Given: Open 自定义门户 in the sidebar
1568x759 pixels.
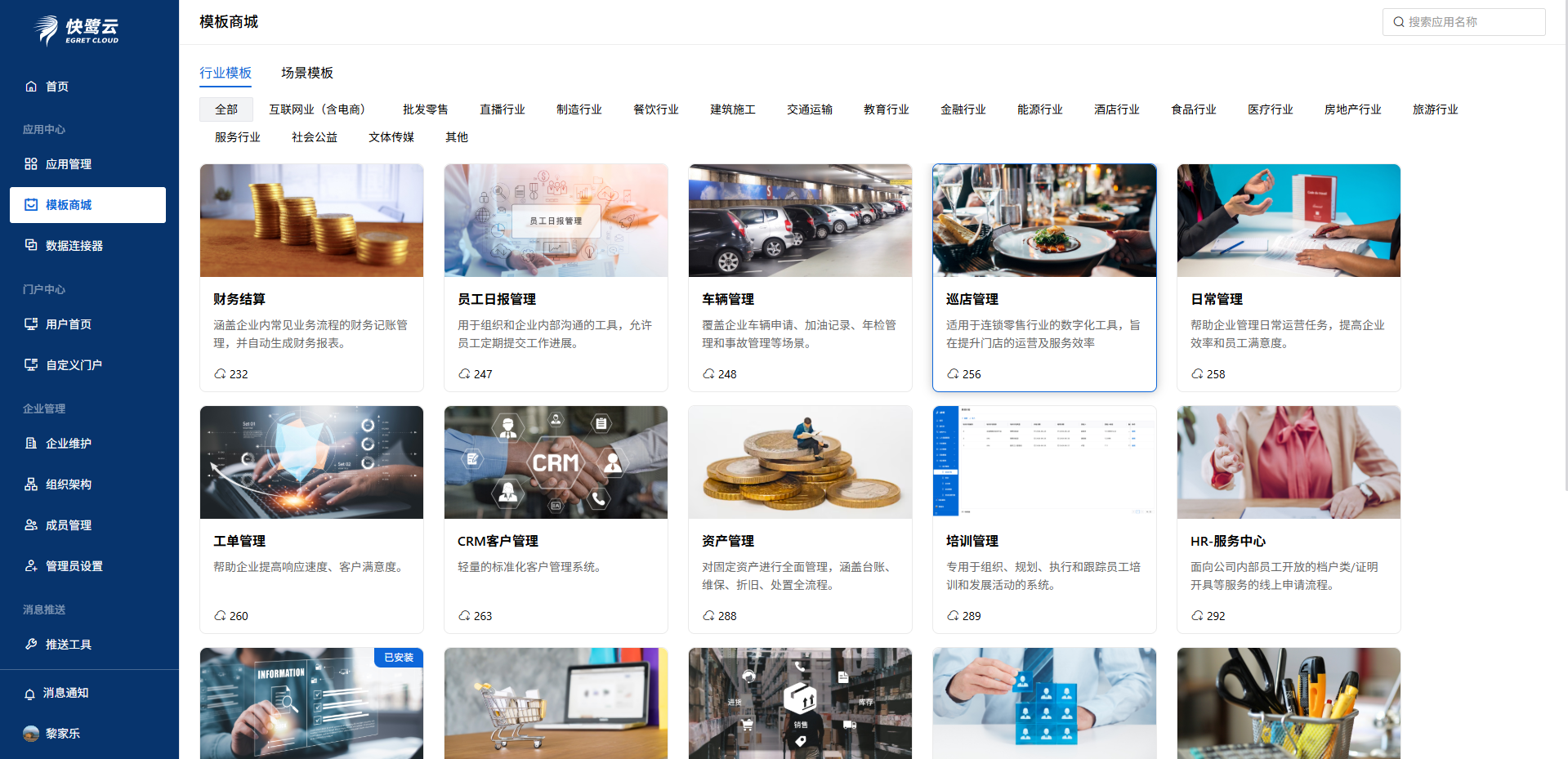Looking at the screenshot, I should 74,365.
